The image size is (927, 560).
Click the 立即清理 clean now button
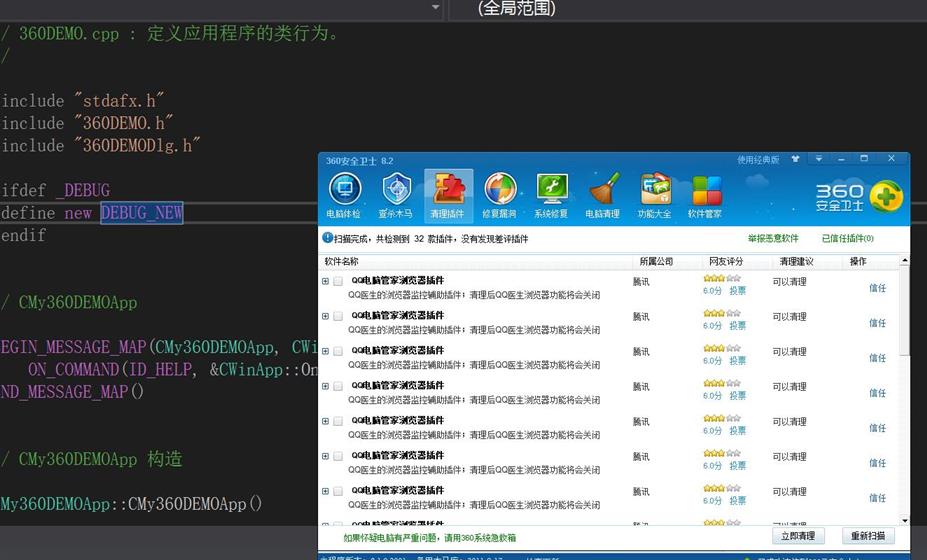coord(798,536)
